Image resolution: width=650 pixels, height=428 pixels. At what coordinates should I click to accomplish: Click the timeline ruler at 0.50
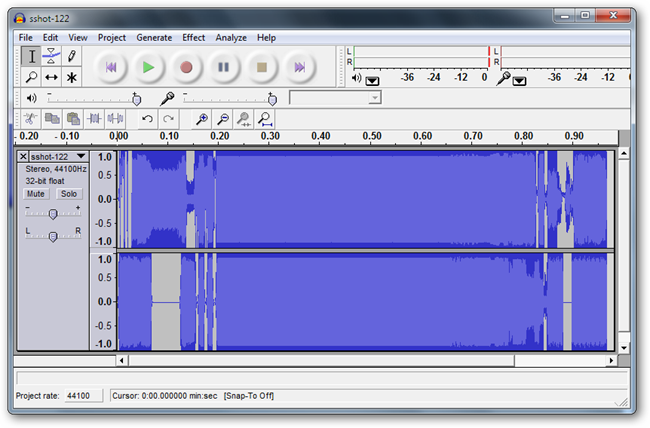tap(372, 136)
